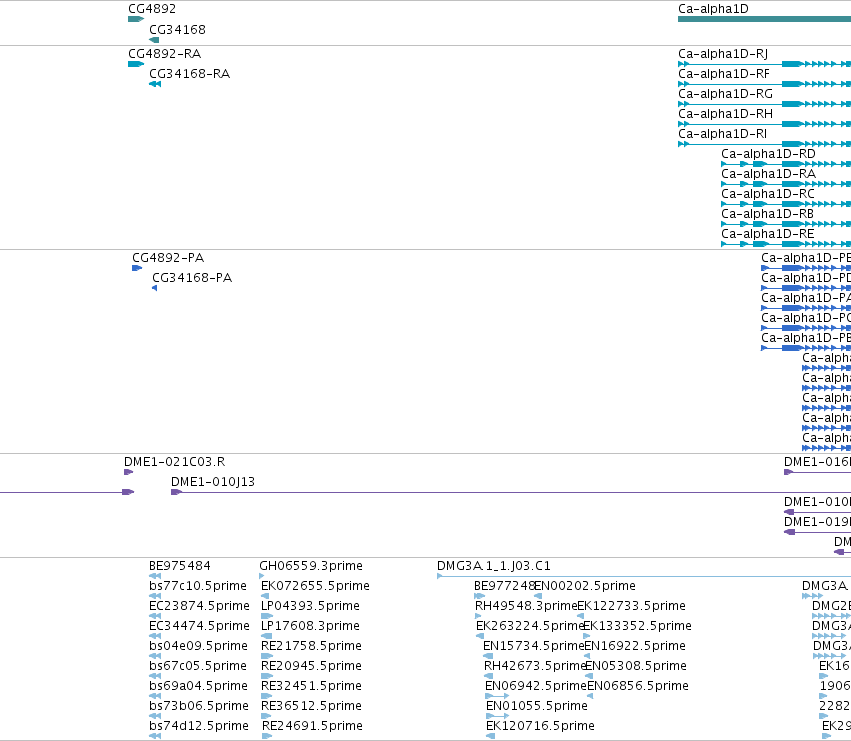The image size is (851, 741).
Task: Click EST bs77c10.5prime
Action: point(198,586)
